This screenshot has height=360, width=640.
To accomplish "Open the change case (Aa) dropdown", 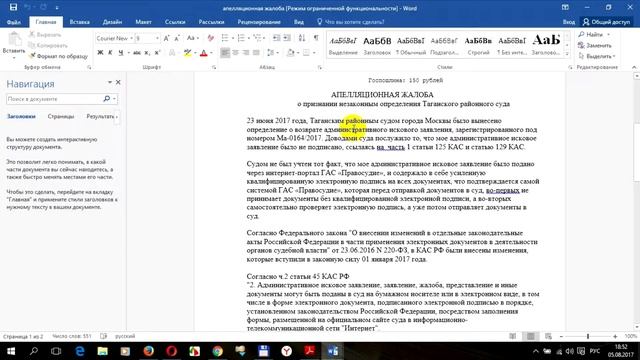I will [193, 38].
